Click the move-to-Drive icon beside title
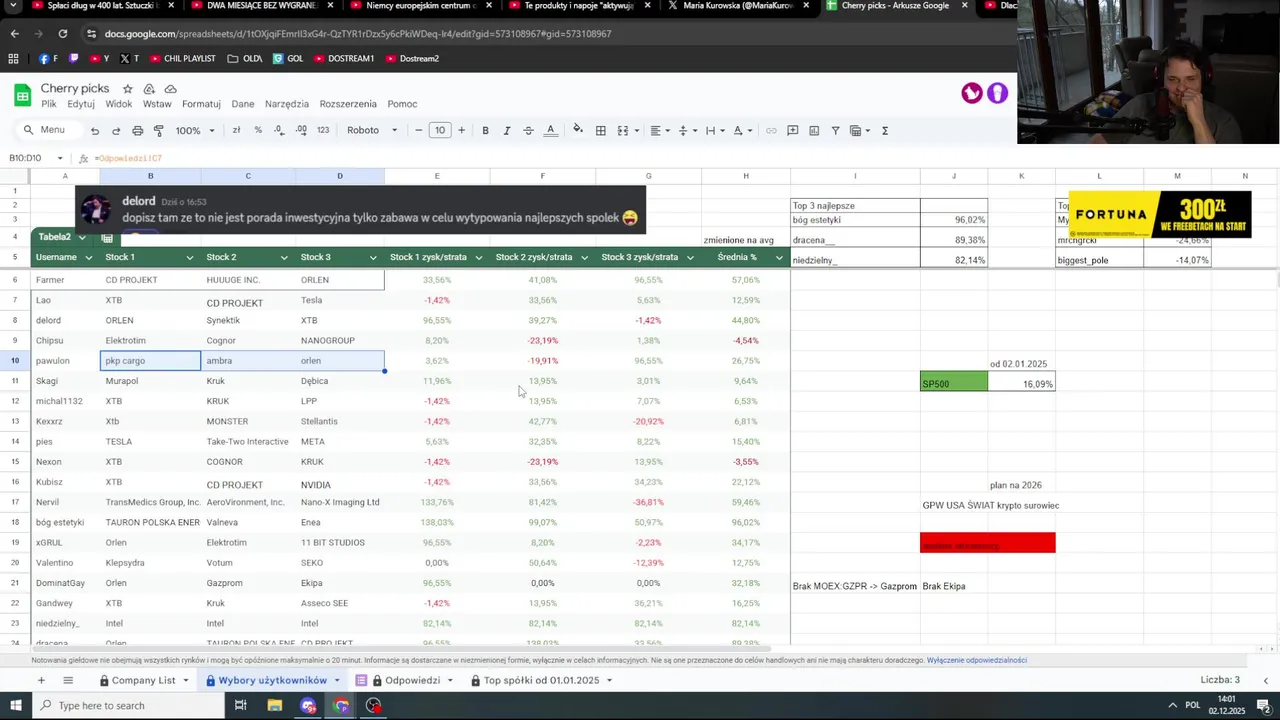Image resolution: width=1280 pixels, height=720 pixels. (149, 89)
